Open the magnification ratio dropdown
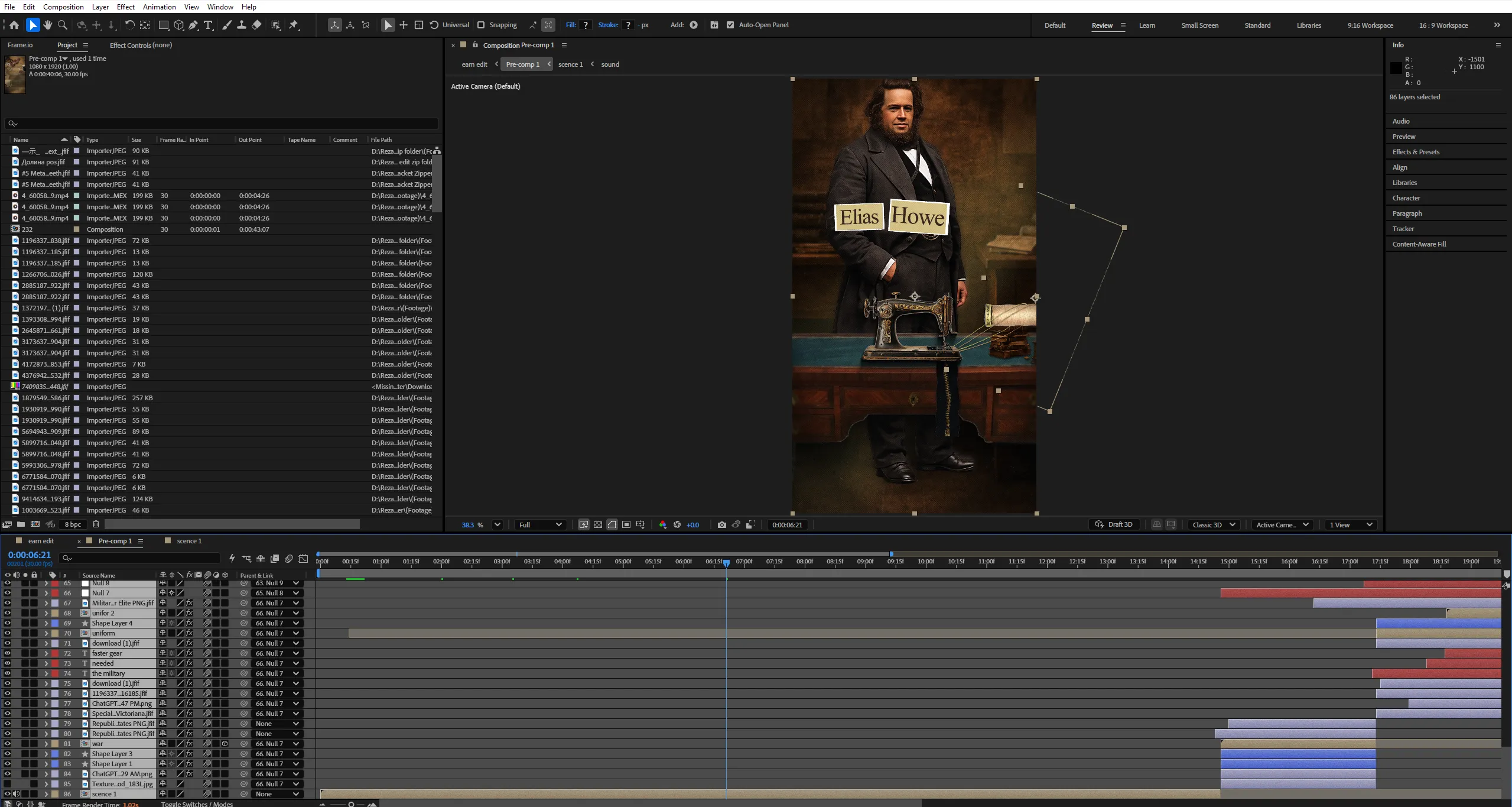Screen dimensions: 1512x807 [497, 524]
